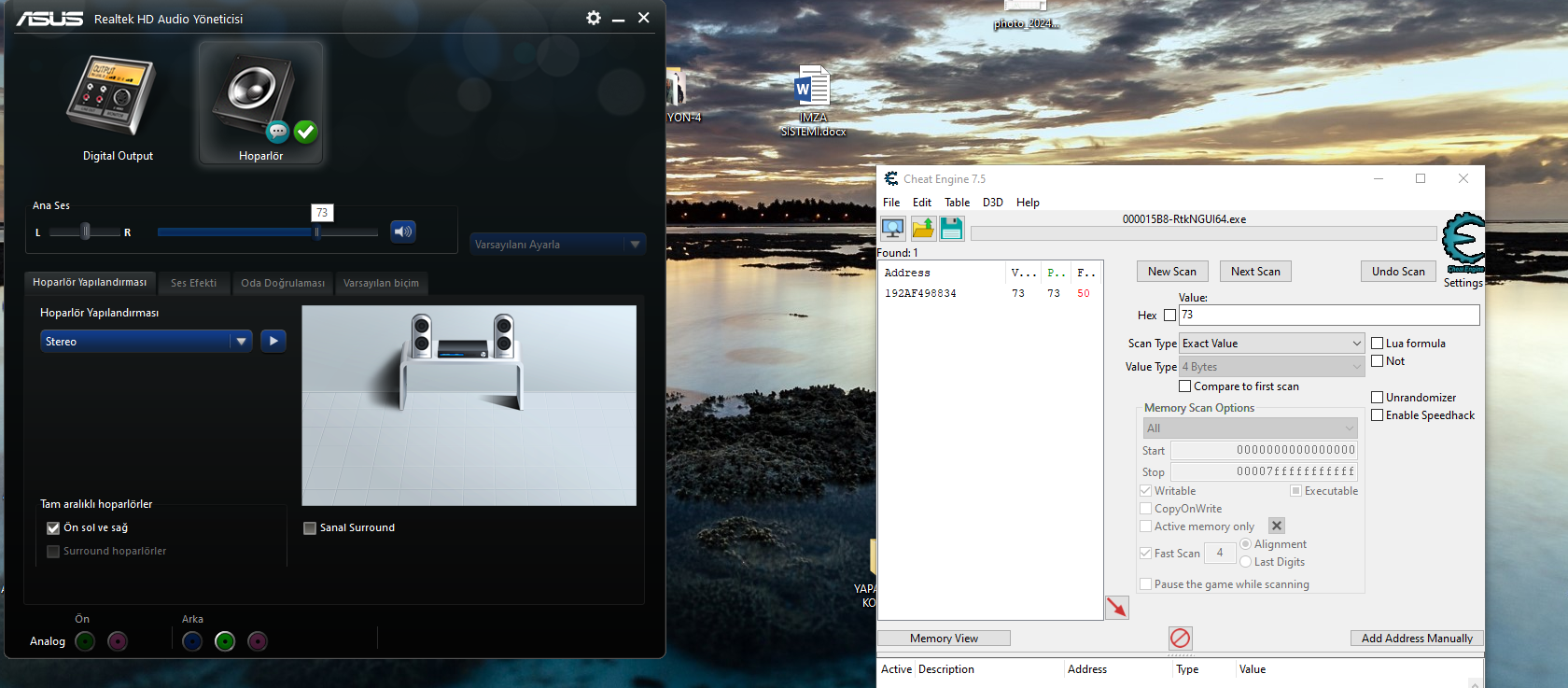Toggle the CopyOnWrite checkbox
The image size is (1568, 688).
pyautogui.click(x=1145, y=509)
